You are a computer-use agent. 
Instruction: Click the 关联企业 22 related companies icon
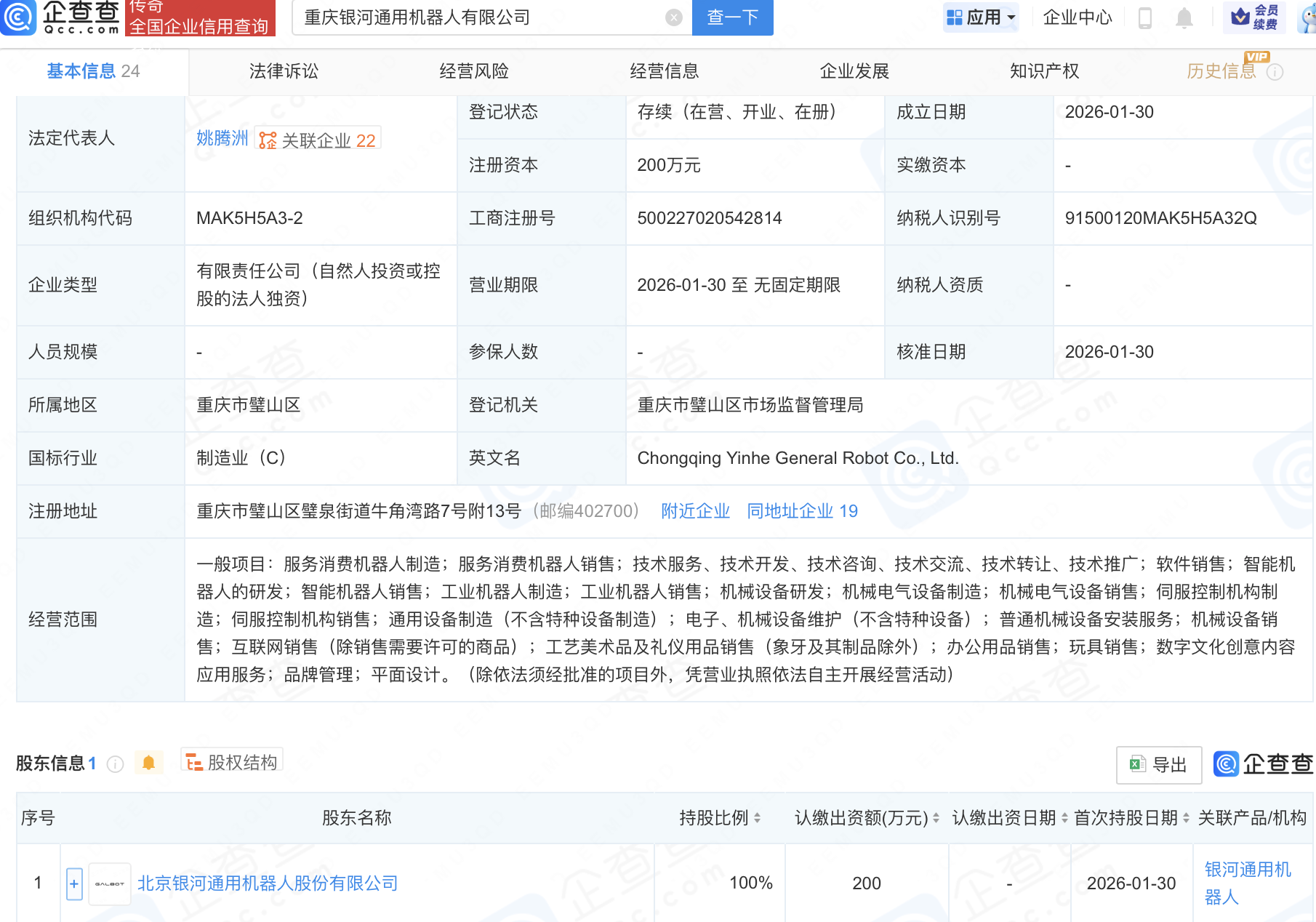(x=268, y=140)
